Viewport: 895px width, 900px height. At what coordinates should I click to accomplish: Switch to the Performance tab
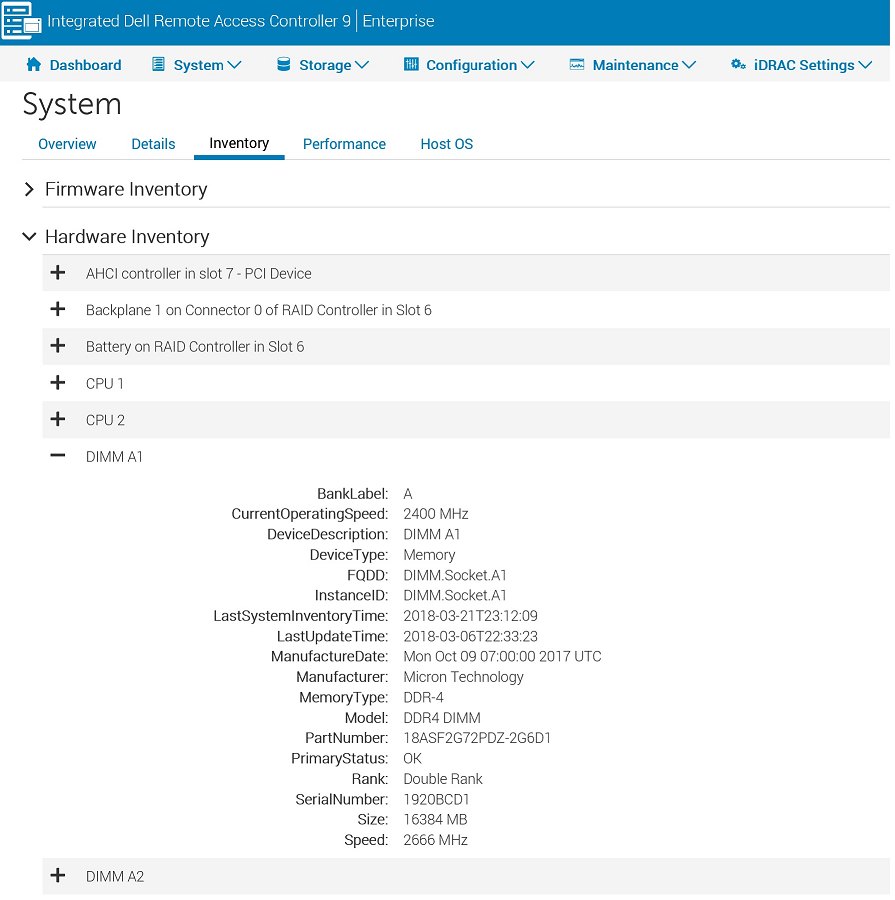[x=344, y=144]
